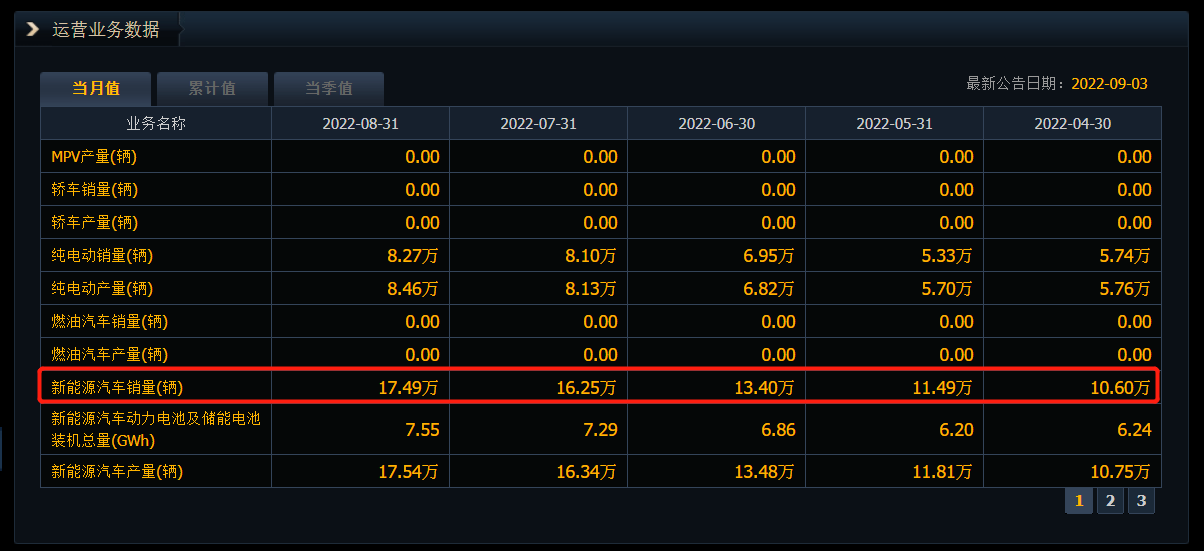
Task: Switch to the 当季值 tab
Action: click(x=329, y=89)
